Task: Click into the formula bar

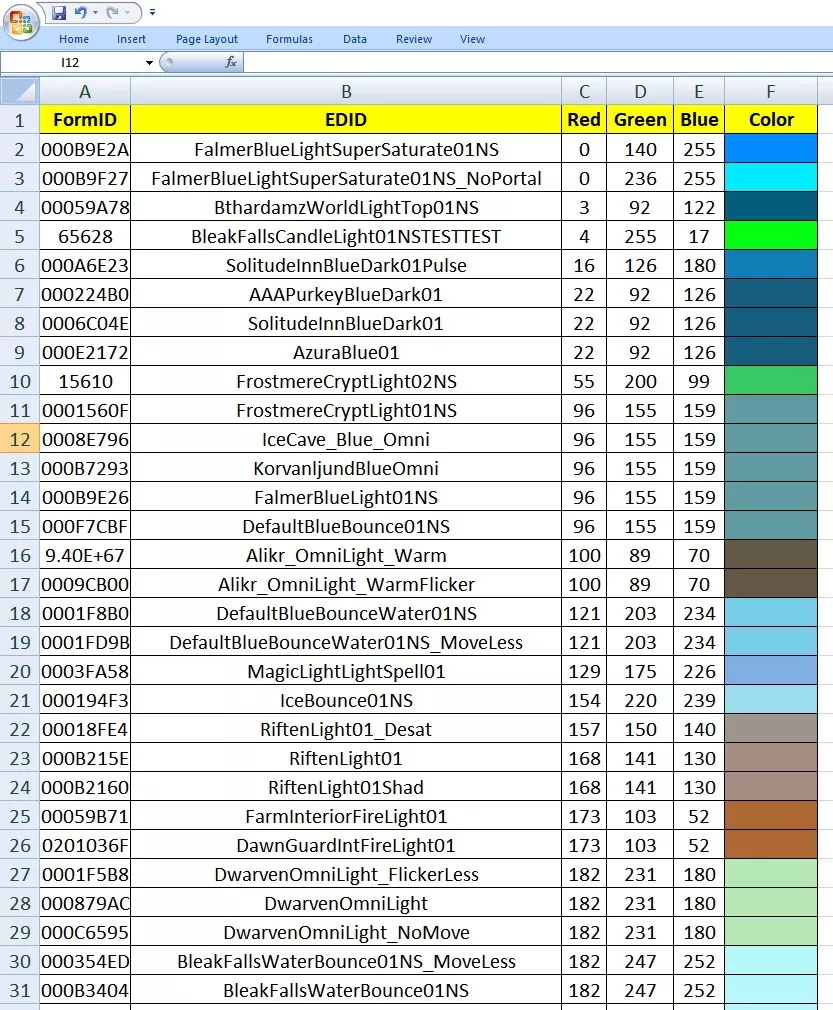Action: (x=538, y=62)
